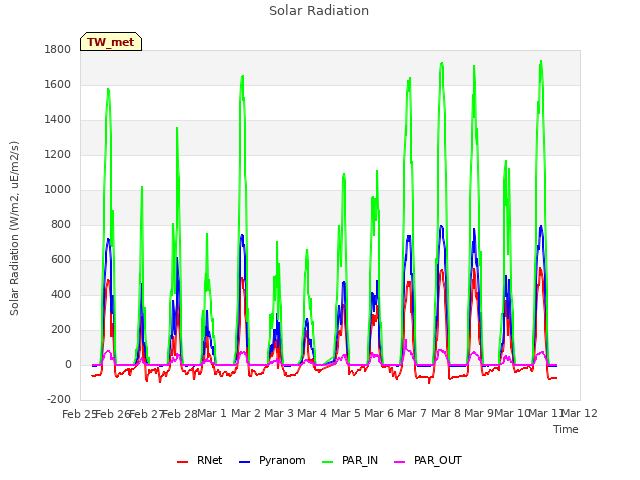
Task: Click the TW_met annotation label
Action: (x=111, y=42)
